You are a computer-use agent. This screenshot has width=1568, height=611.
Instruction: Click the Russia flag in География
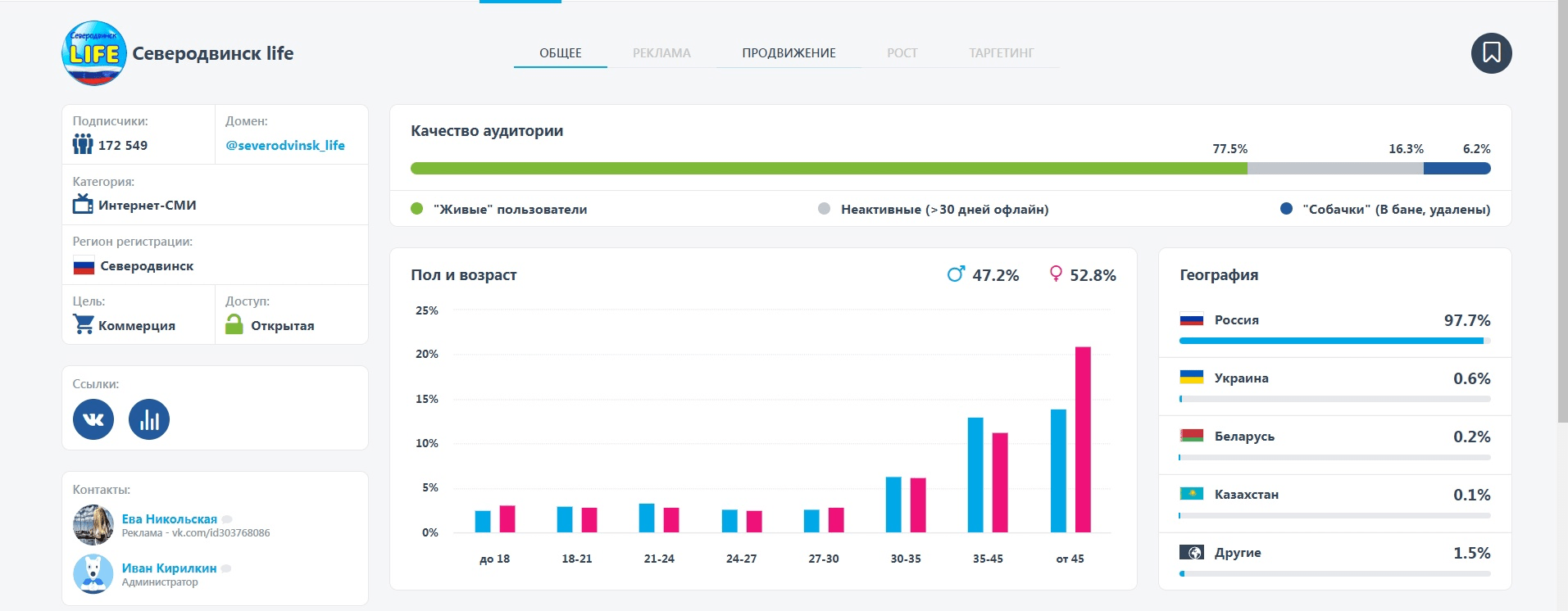[1191, 320]
